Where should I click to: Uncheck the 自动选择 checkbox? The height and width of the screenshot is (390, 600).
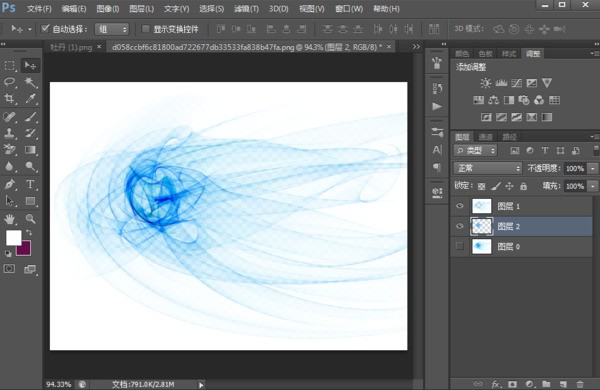click(x=45, y=29)
